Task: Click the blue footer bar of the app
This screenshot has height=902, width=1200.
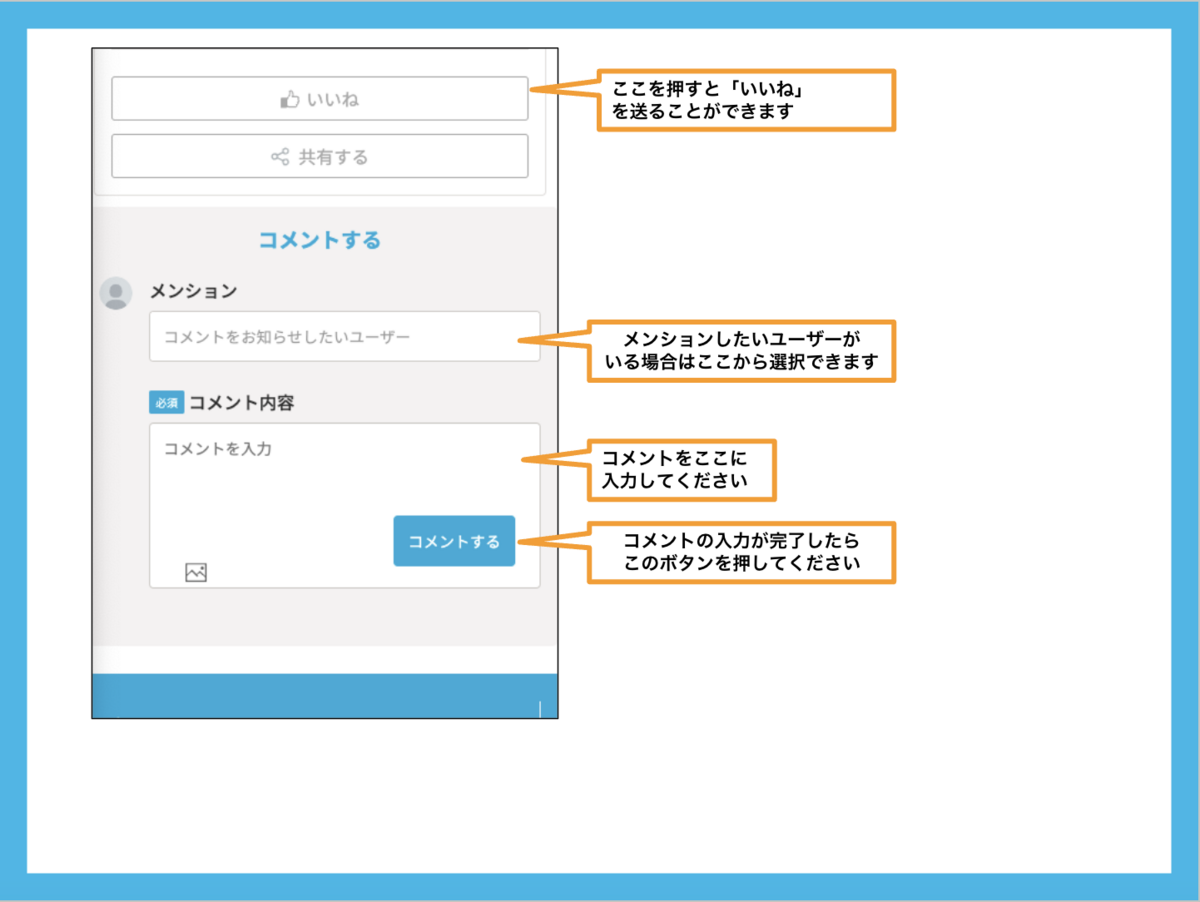Action: [x=320, y=696]
